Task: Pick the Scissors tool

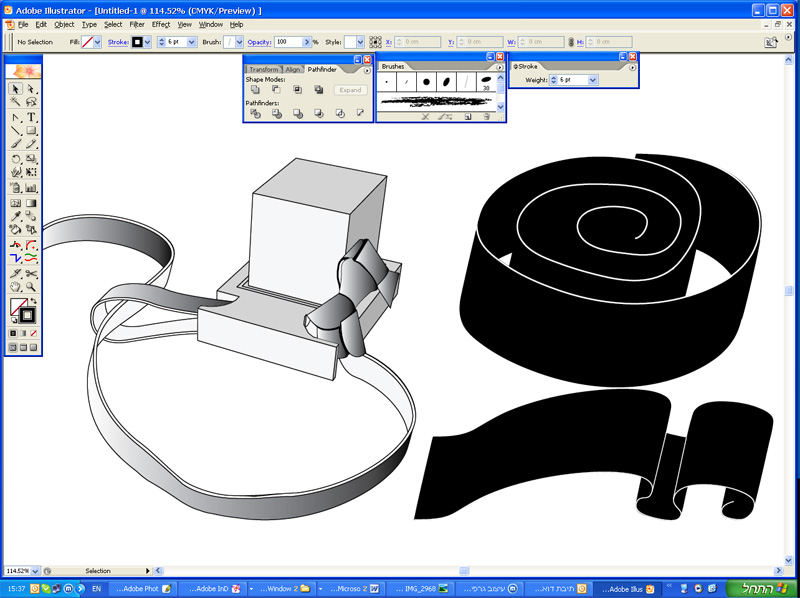Action: 32,273
